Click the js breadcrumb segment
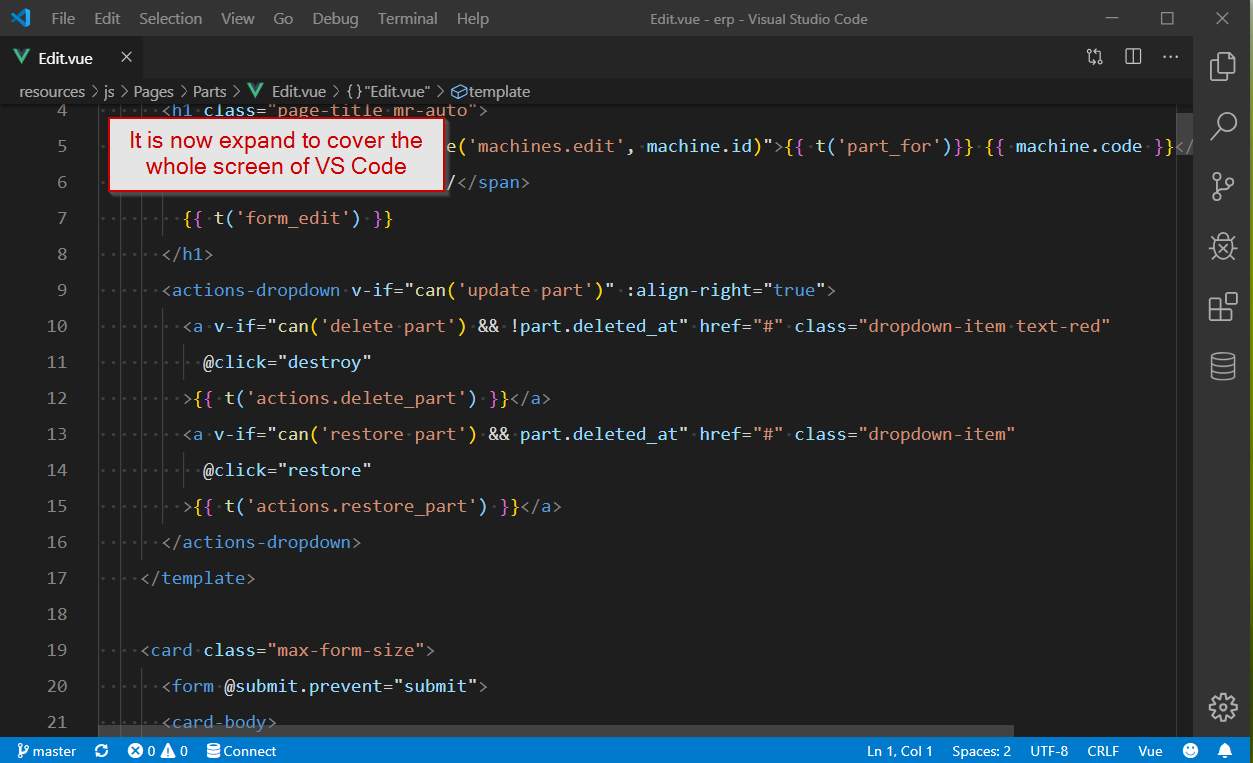Viewport: 1253px width, 763px height. coord(109,91)
